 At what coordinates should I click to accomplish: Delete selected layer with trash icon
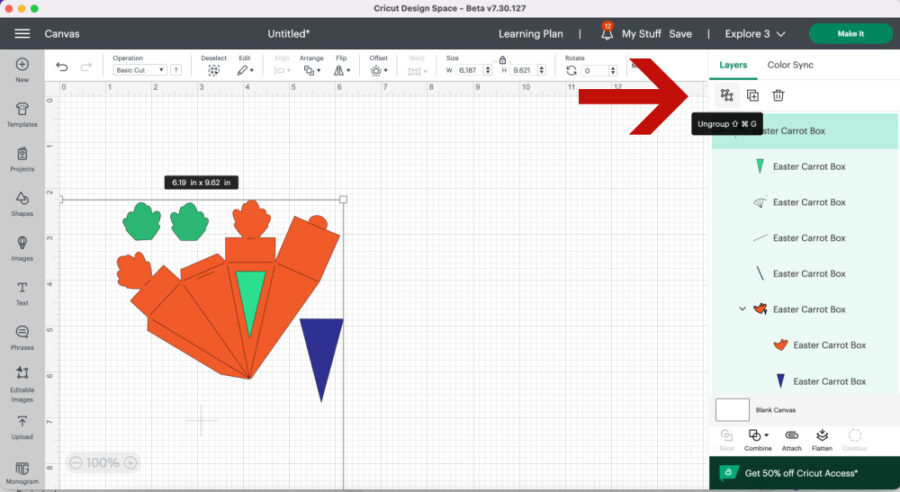click(x=778, y=96)
